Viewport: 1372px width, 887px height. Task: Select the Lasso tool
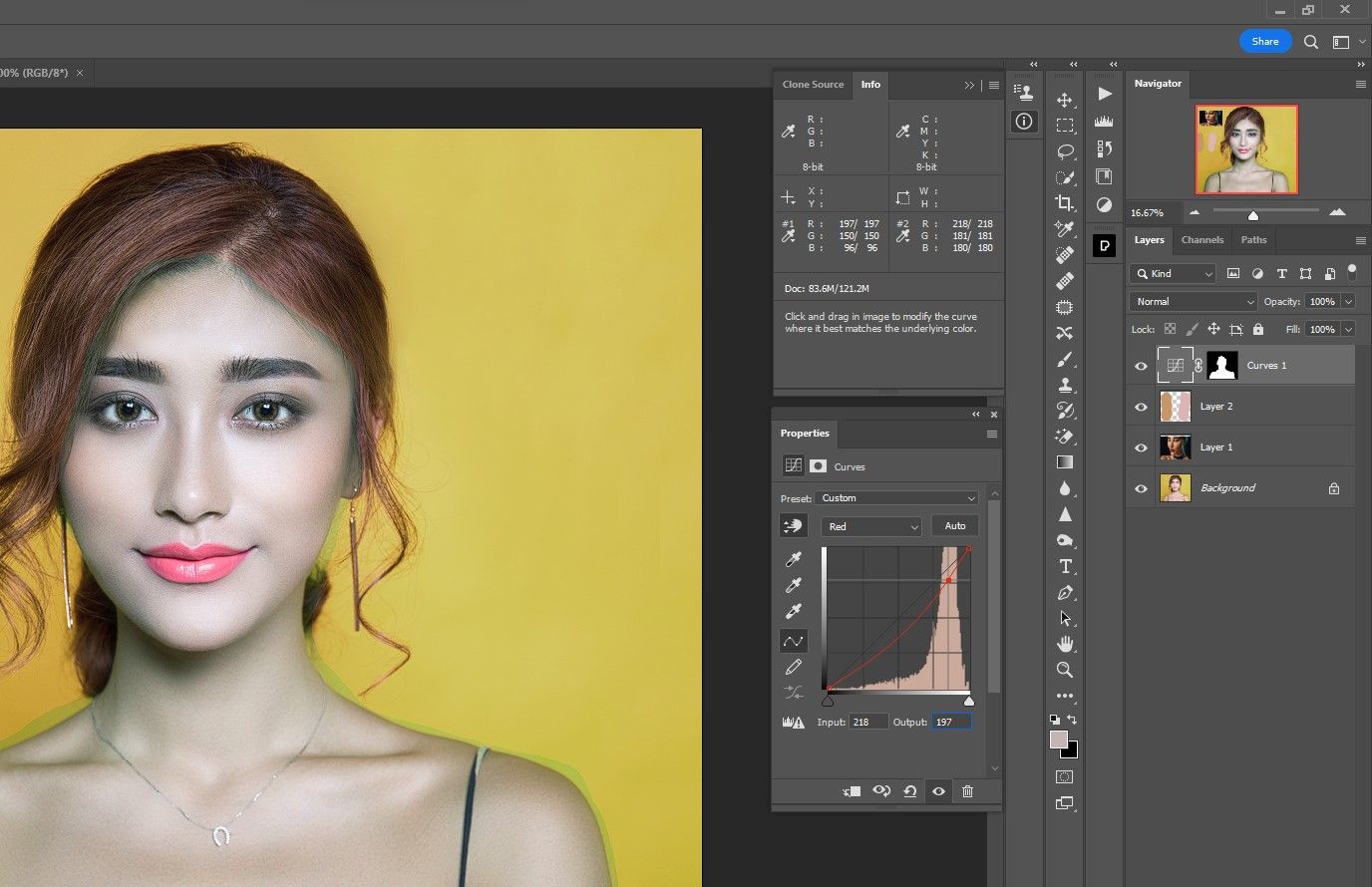tap(1065, 151)
